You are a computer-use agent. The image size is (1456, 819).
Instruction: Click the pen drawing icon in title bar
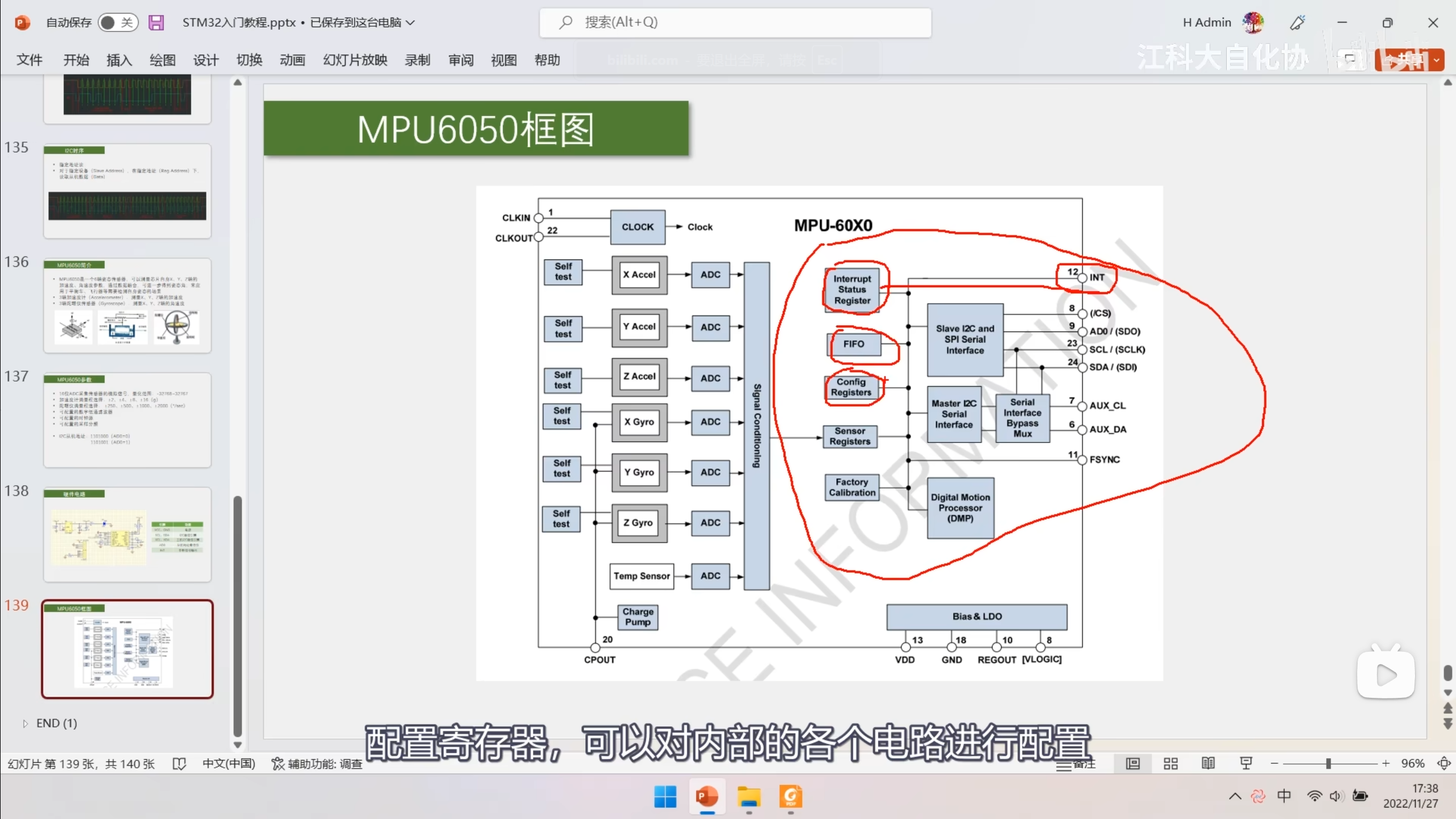(1297, 22)
